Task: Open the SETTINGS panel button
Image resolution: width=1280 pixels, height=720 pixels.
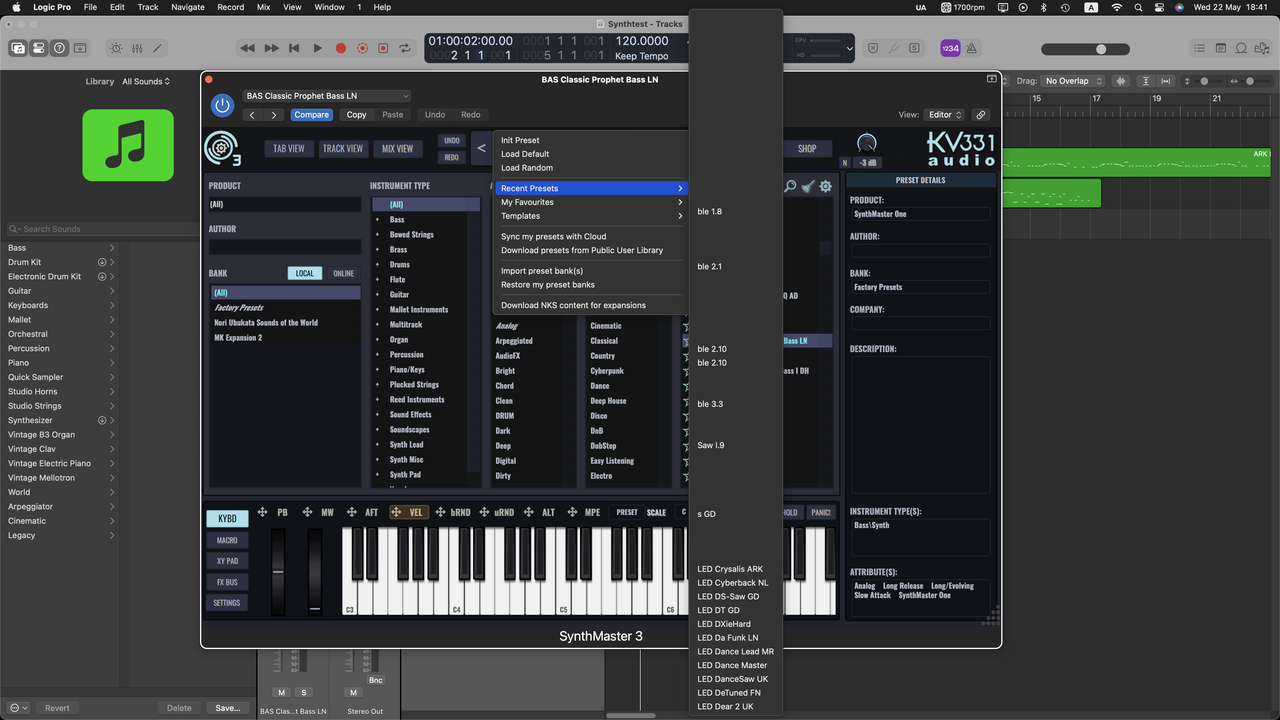Action: [227, 603]
